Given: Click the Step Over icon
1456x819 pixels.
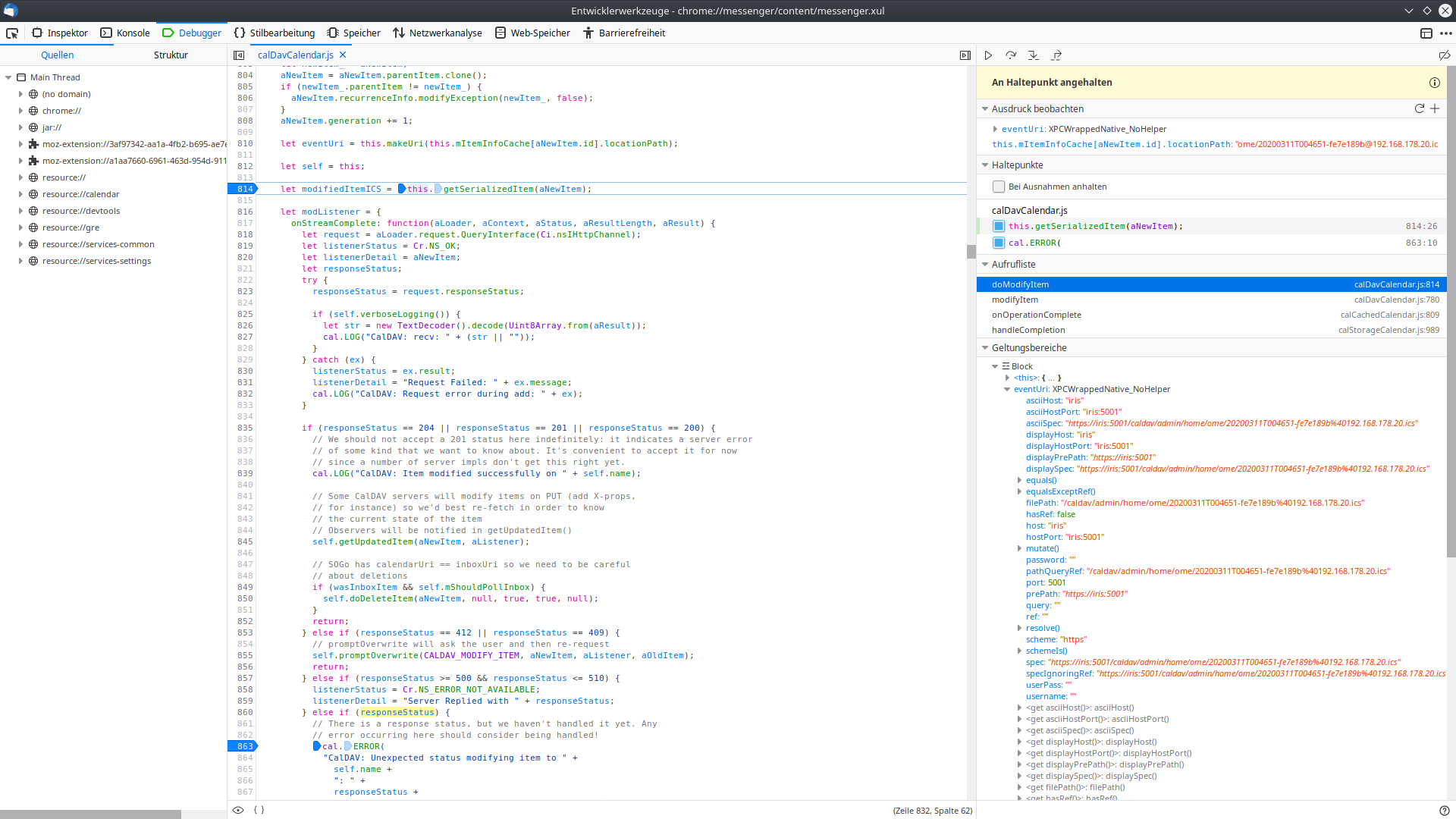Looking at the screenshot, I should pos(1011,55).
